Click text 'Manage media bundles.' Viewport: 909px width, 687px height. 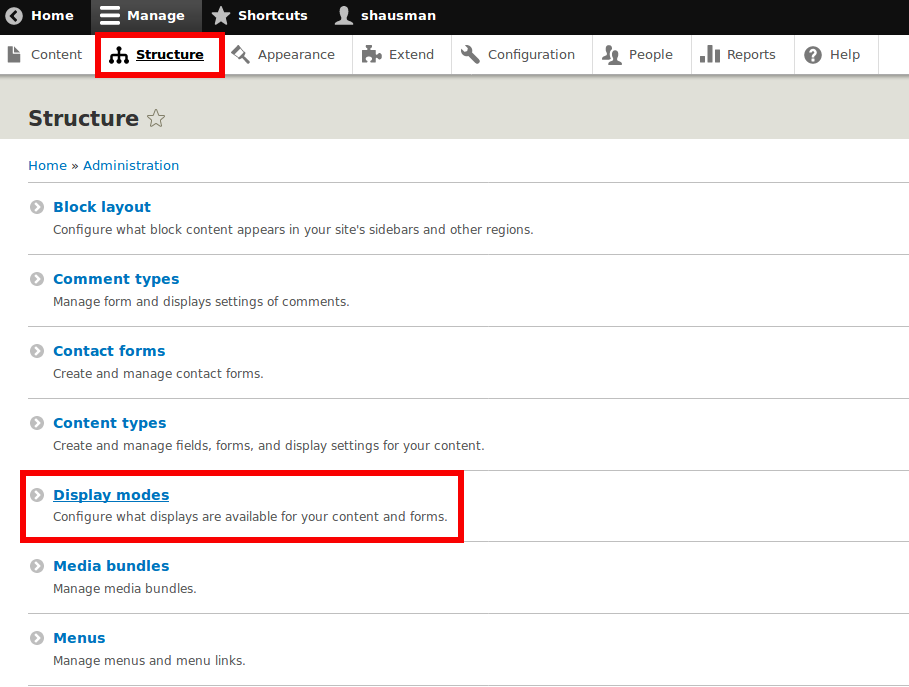(x=125, y=588)
